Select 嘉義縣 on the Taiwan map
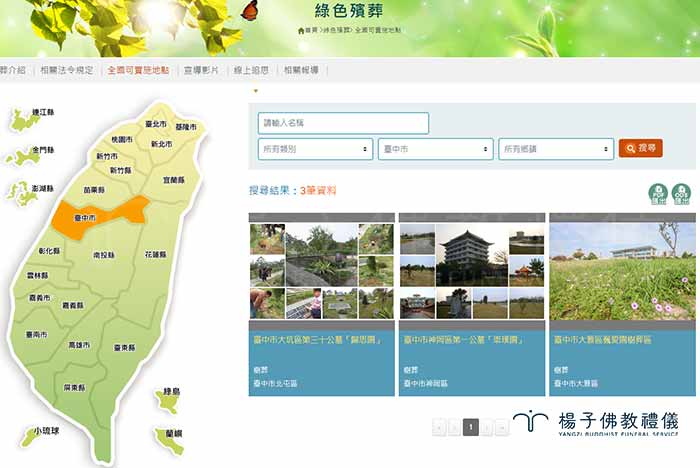The width and height of the screenshot is (700, 468). tap(73, 305)
